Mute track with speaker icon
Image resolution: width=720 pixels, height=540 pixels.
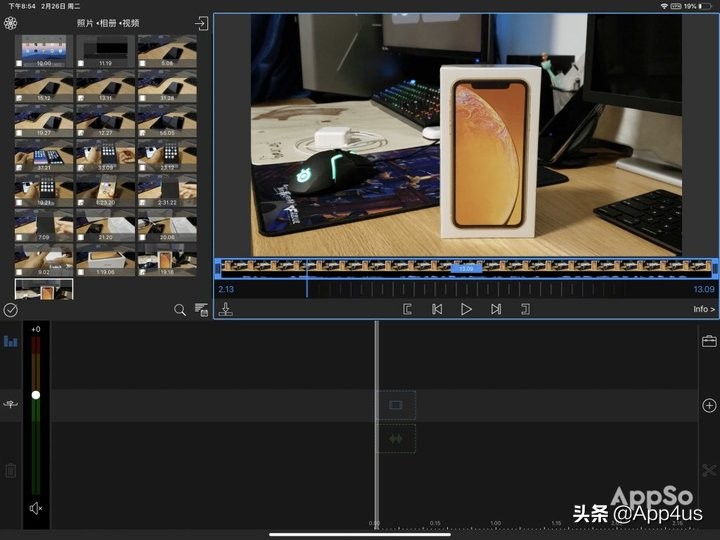(36, 508)
